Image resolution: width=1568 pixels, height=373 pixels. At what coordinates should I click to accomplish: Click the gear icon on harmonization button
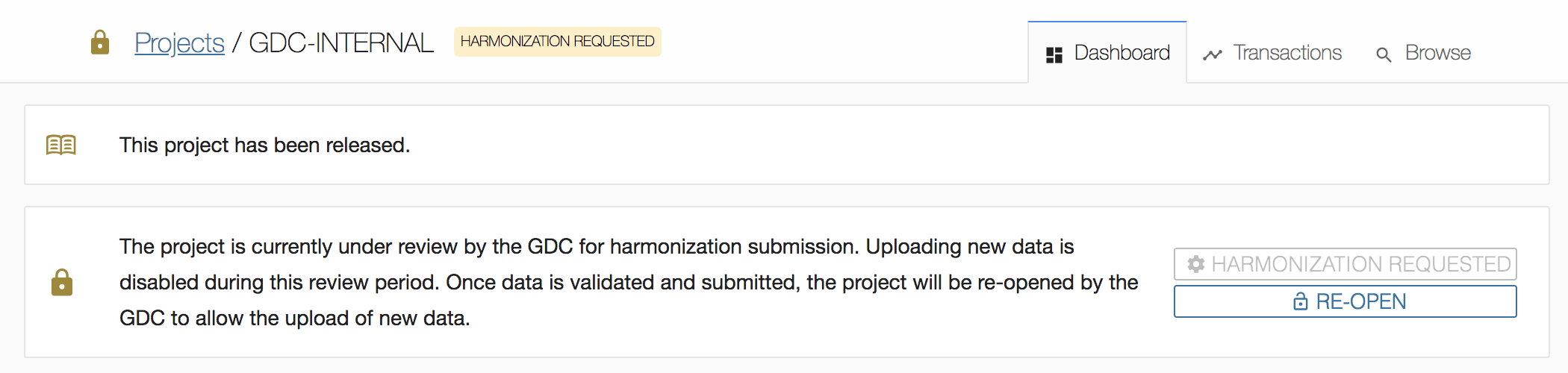point(1196,264)
